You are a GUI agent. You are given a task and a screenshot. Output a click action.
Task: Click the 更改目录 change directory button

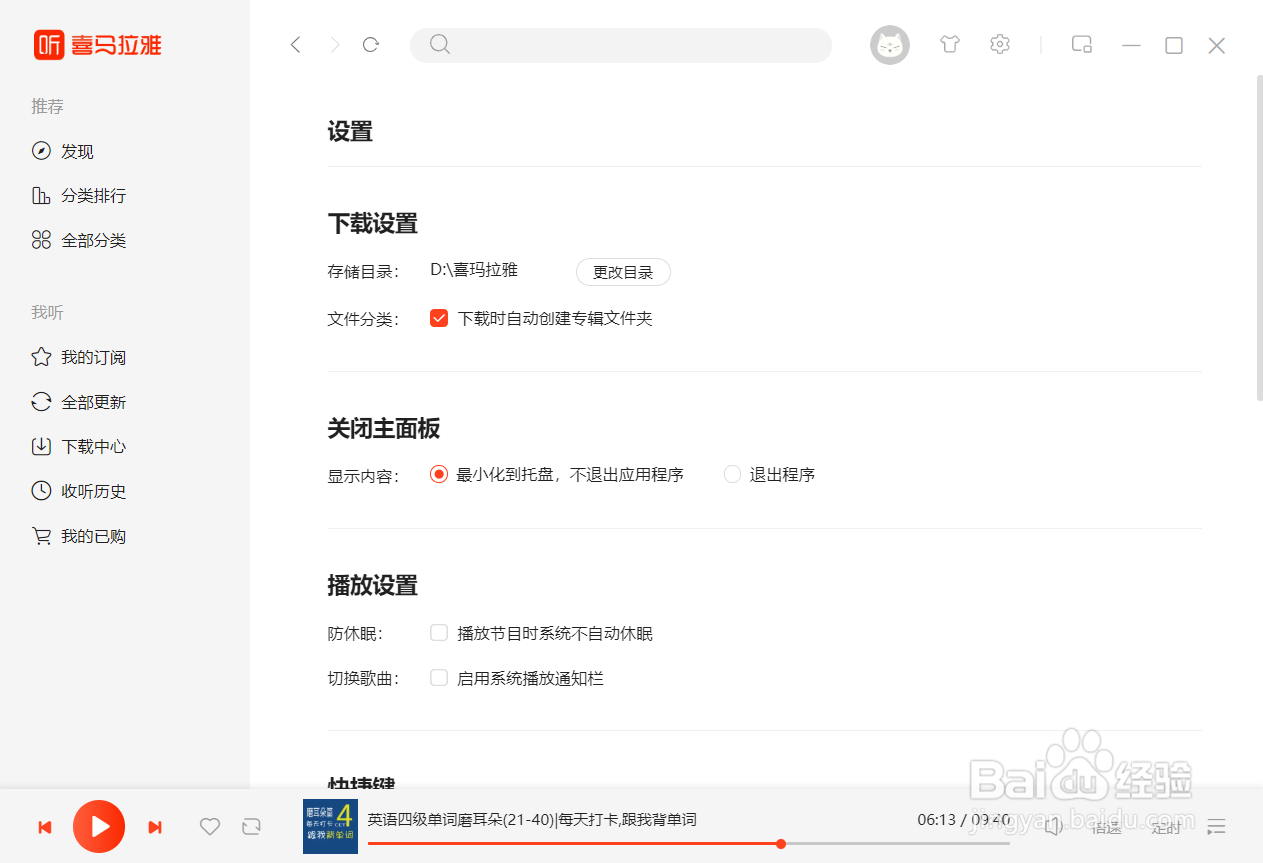point(623,271)
